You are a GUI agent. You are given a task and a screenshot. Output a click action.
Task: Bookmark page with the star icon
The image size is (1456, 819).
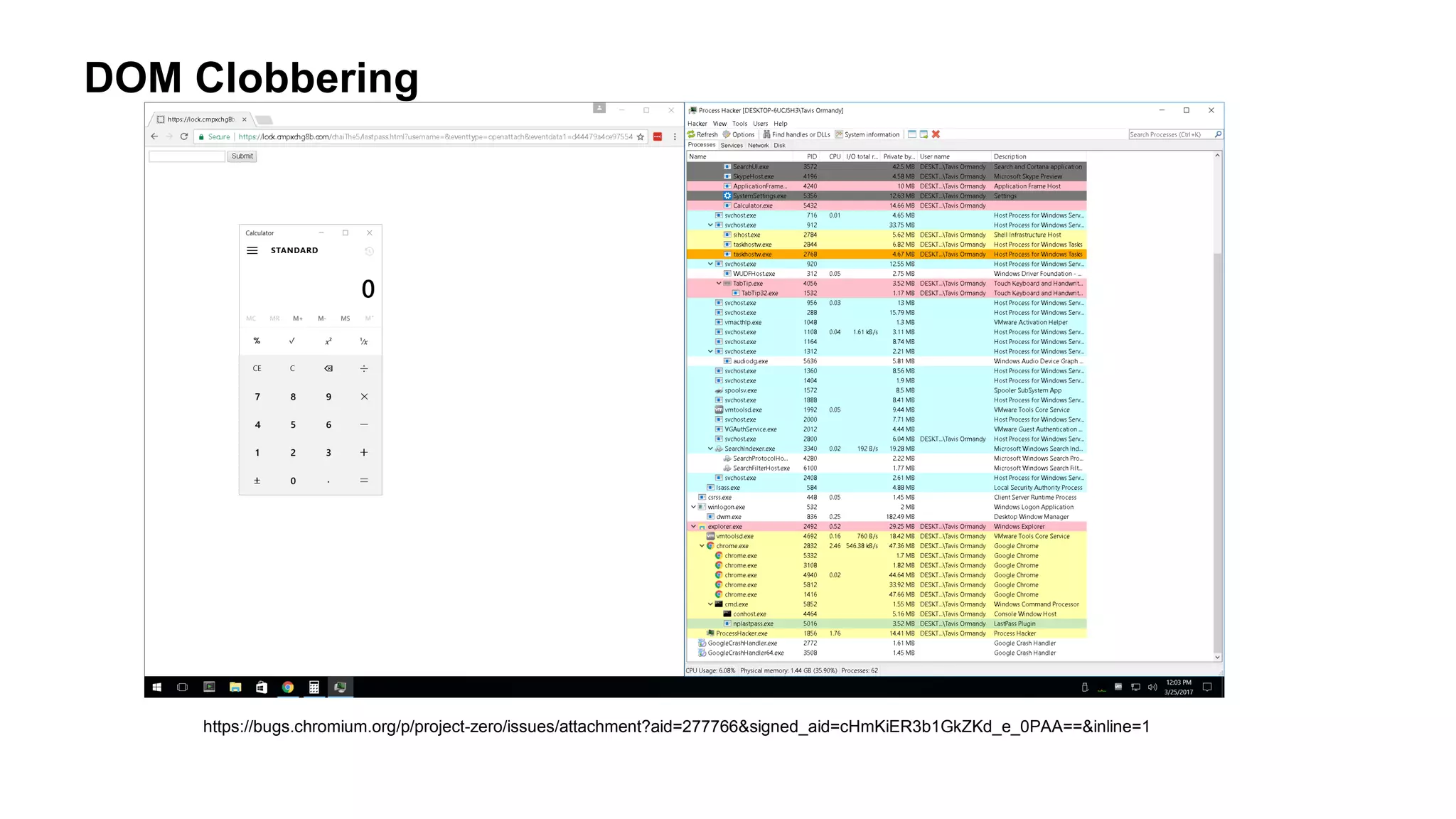coord(641,136)
